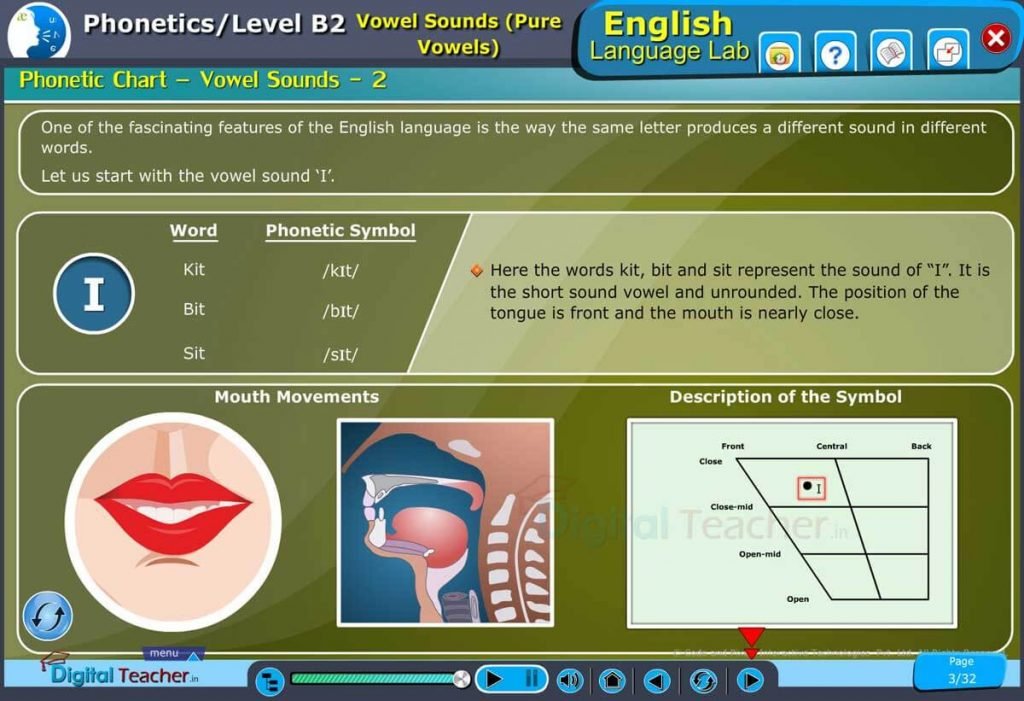Mute the sound with the speaker icon

pyautogui.click(x=570, y=680)
